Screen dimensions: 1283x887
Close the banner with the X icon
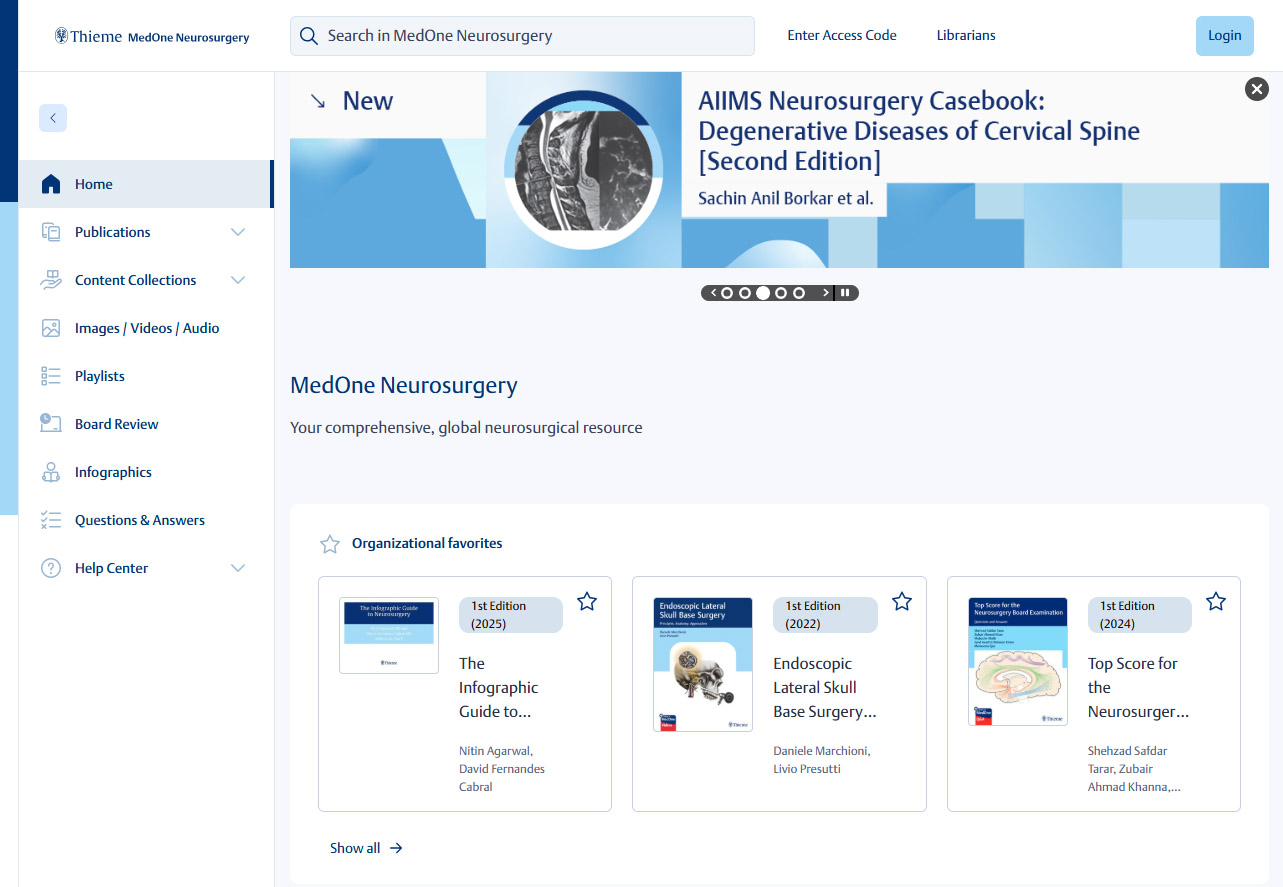tap(1256, 89)
